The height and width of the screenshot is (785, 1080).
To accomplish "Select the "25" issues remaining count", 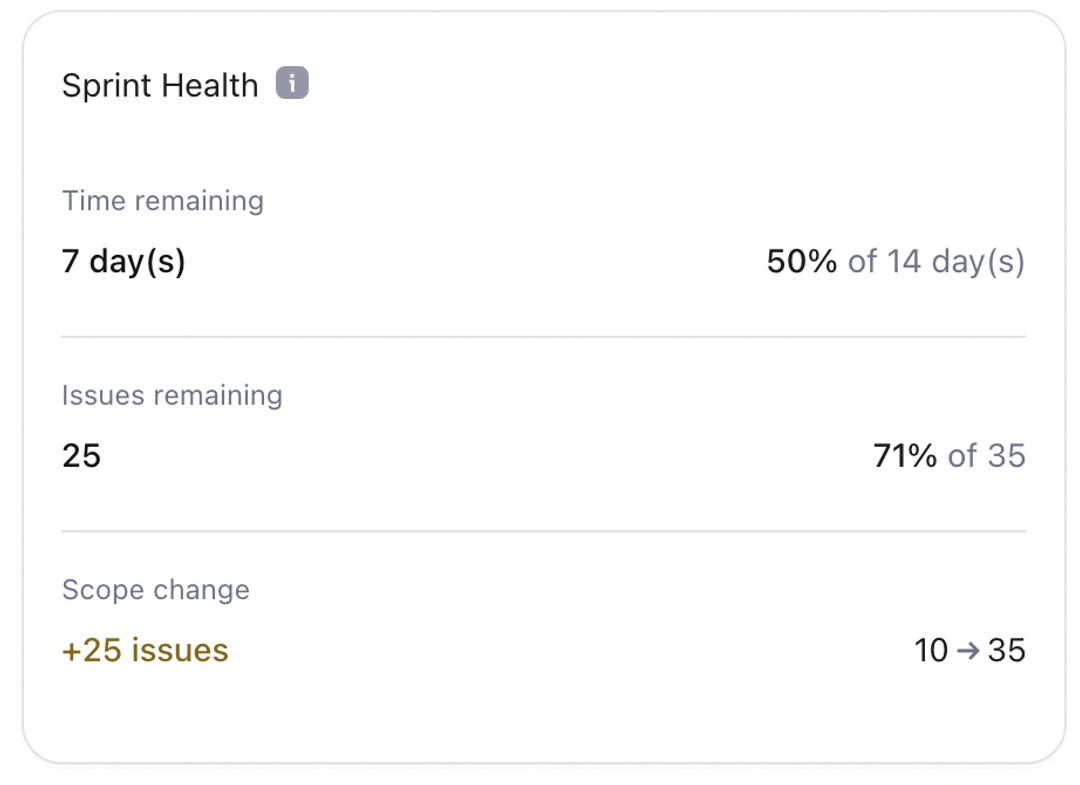I will point(82,456).
